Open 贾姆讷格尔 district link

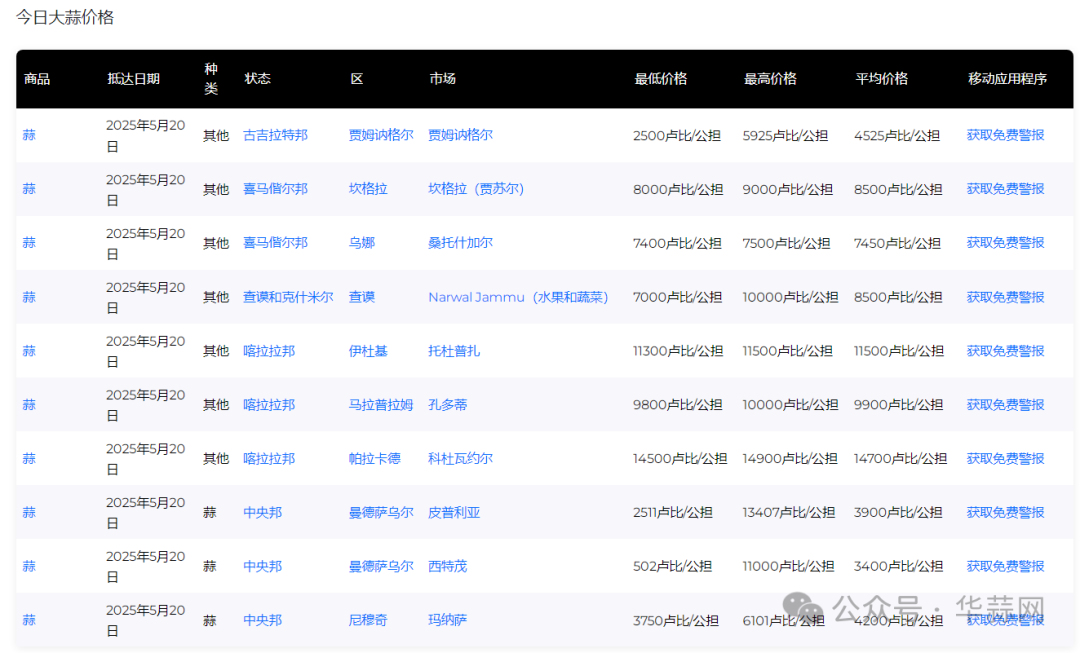(x=381, y=135)
